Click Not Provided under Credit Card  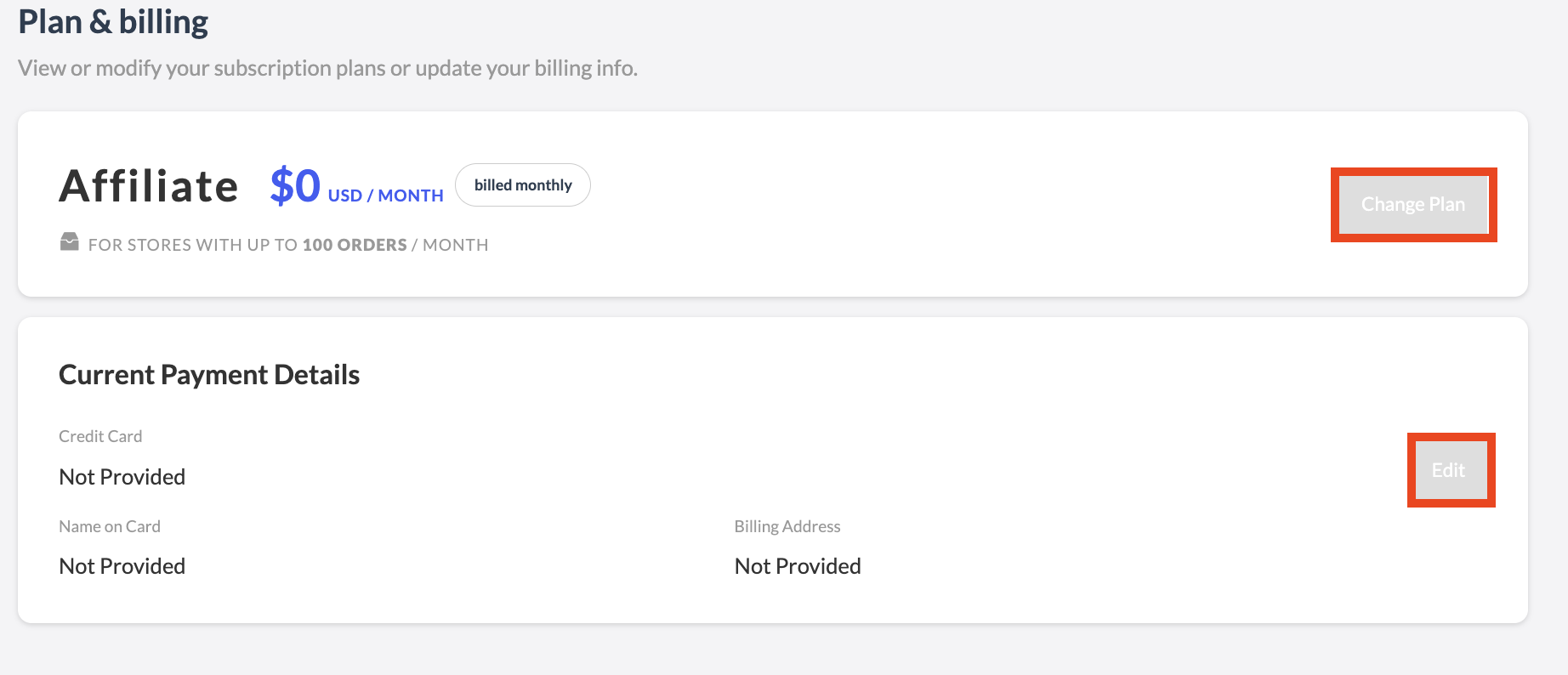122,476
